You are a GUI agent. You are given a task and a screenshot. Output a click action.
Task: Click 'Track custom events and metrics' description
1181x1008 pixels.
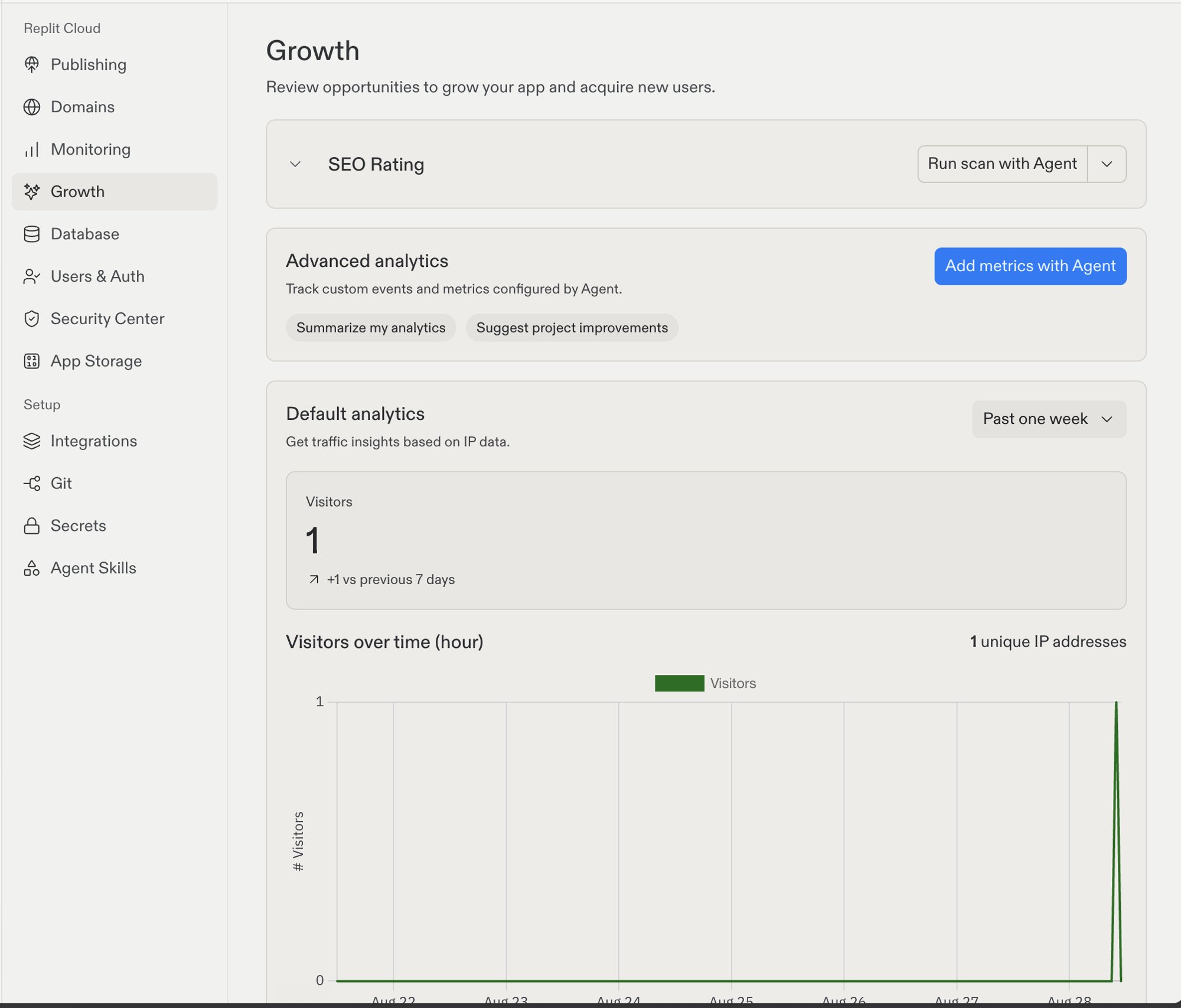pyautogui.click(x=454, y=289)
